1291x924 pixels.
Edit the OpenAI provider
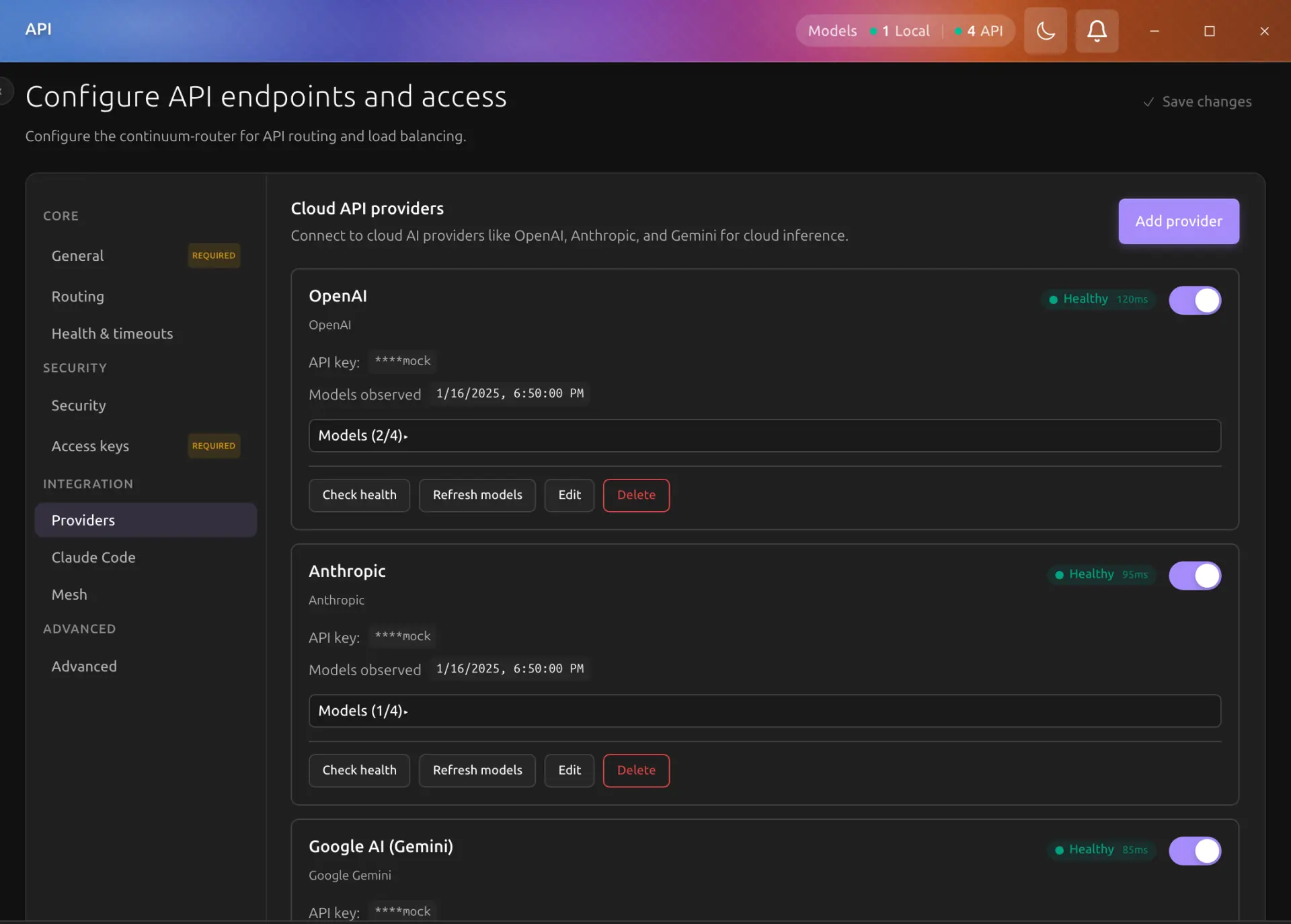(570, 495)
